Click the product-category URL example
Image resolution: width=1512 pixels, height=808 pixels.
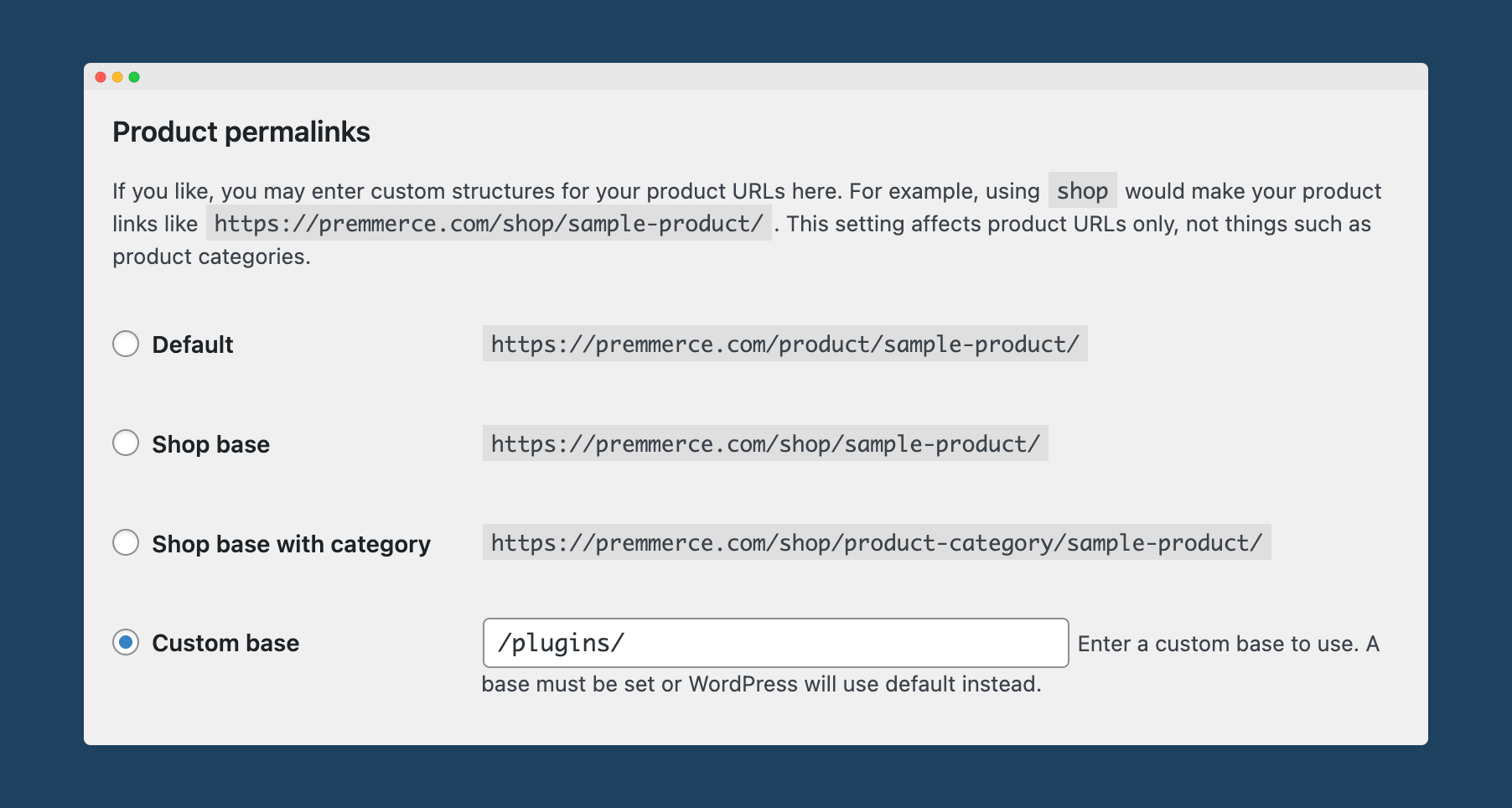(x=876, y=542)
